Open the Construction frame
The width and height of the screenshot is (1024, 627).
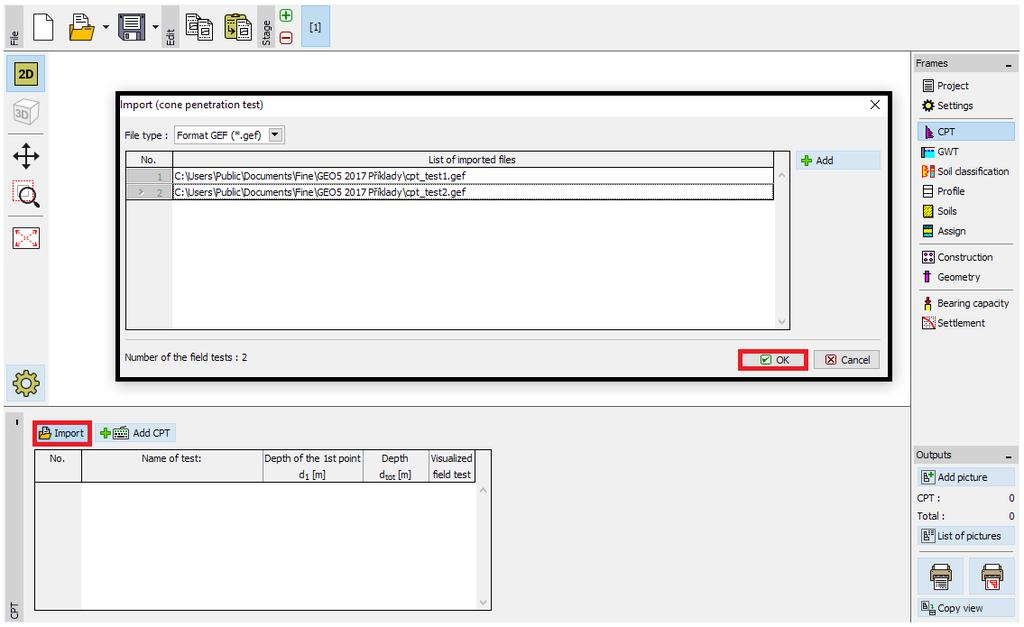coord(967,257)
